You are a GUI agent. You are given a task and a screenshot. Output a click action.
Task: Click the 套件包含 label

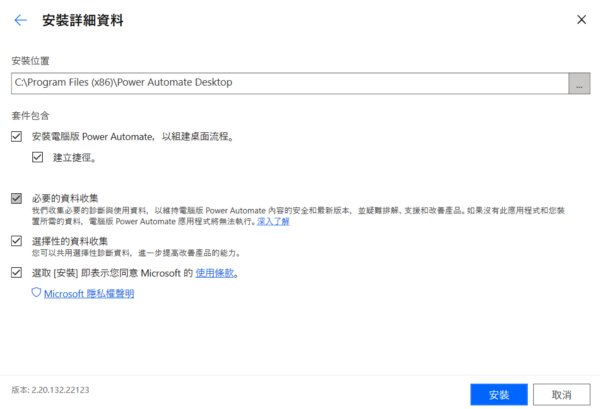pyautogui.click(x=30, y=116)
